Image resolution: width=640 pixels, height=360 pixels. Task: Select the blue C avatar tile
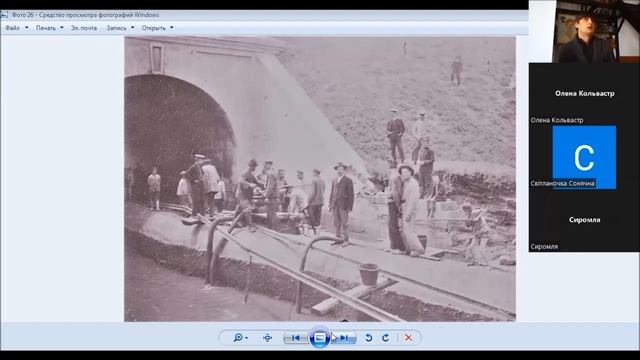(x=584, y=157)
